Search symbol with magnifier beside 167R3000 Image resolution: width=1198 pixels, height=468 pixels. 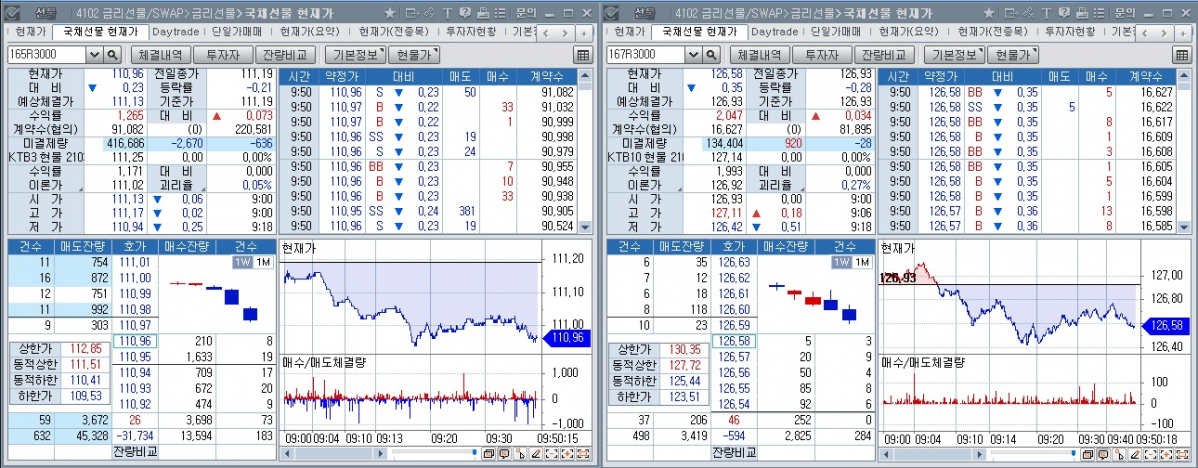click(x=711, y=55)
